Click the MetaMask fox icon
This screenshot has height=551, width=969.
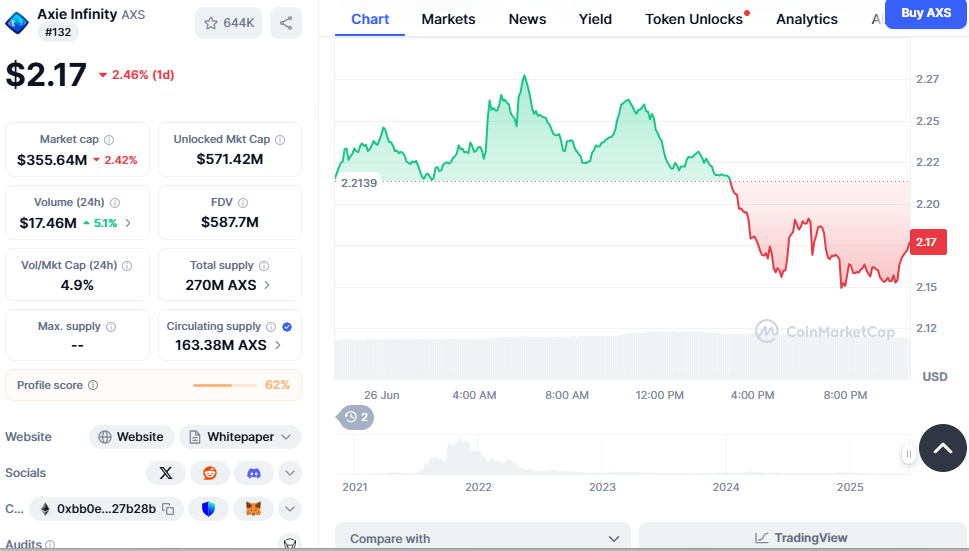(x=253, y=509)
